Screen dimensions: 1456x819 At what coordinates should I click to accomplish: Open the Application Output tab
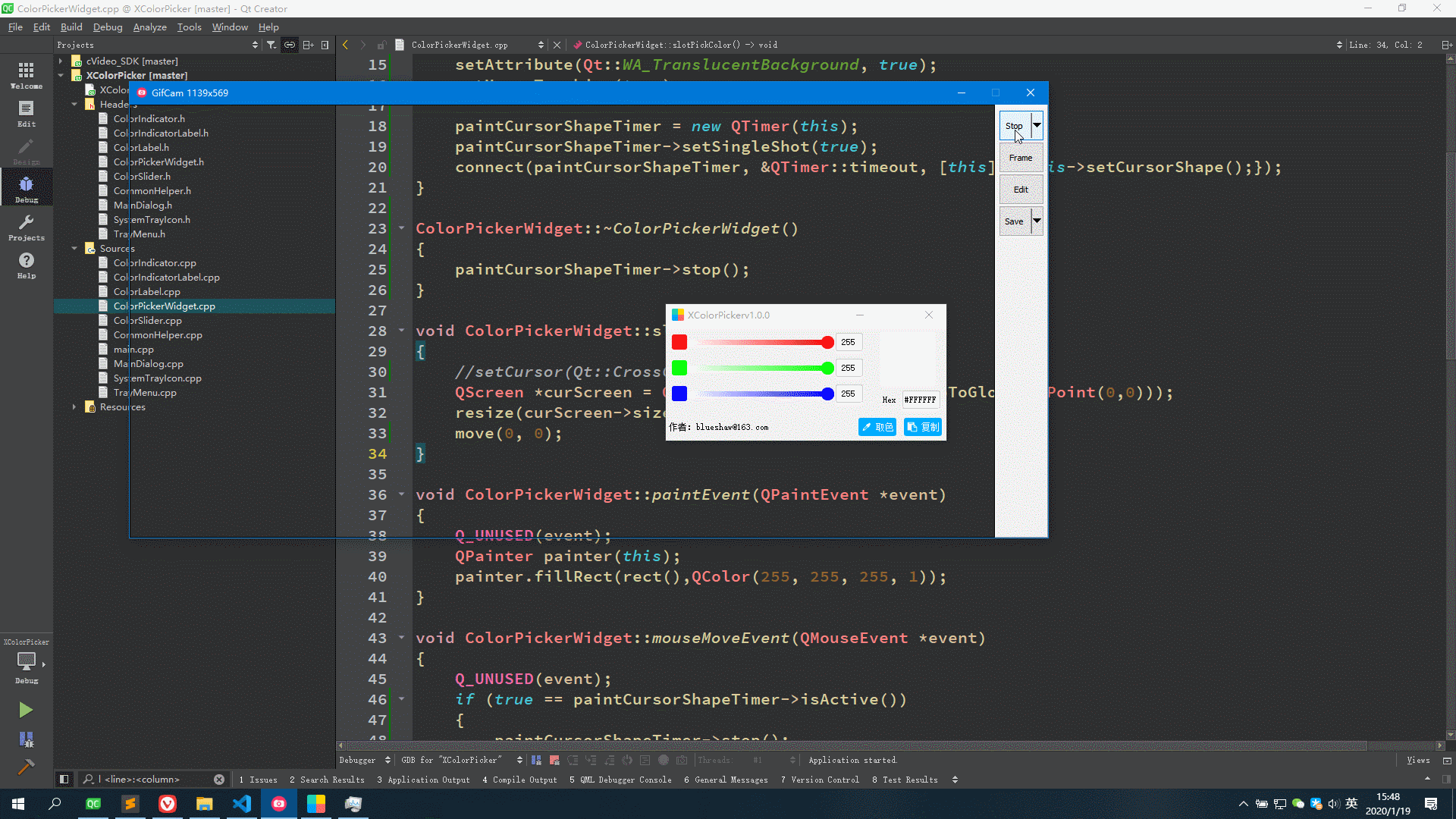(423, 780)
